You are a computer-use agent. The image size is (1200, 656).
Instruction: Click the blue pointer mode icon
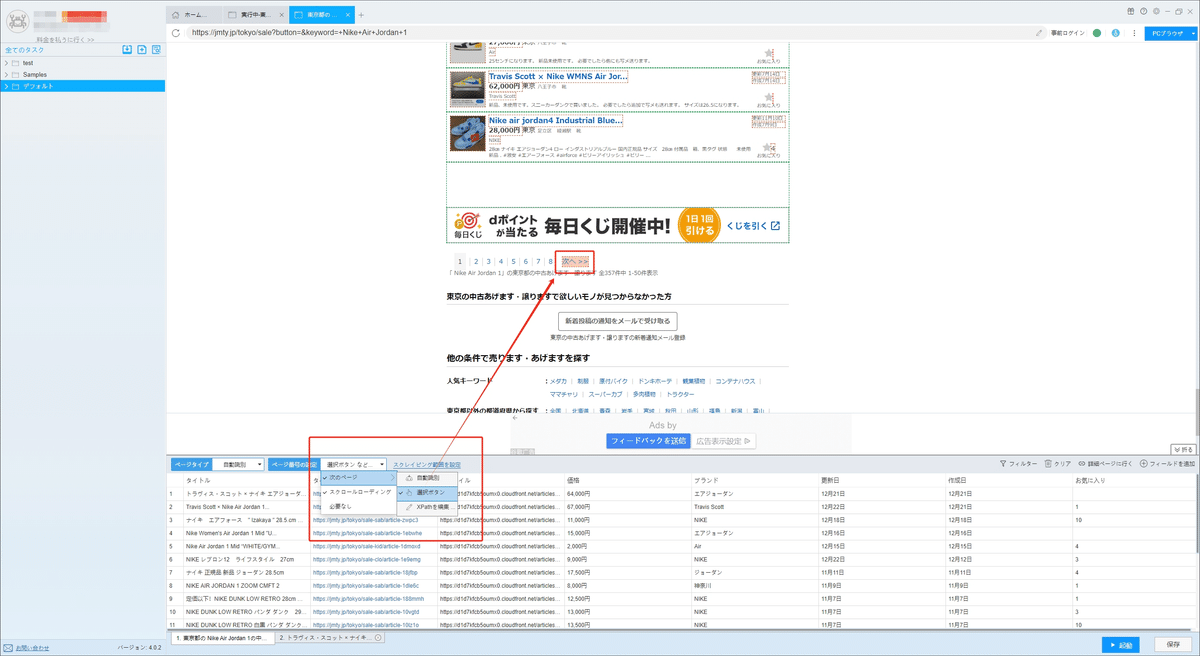pyautogui.click(x=1115, y=32)
